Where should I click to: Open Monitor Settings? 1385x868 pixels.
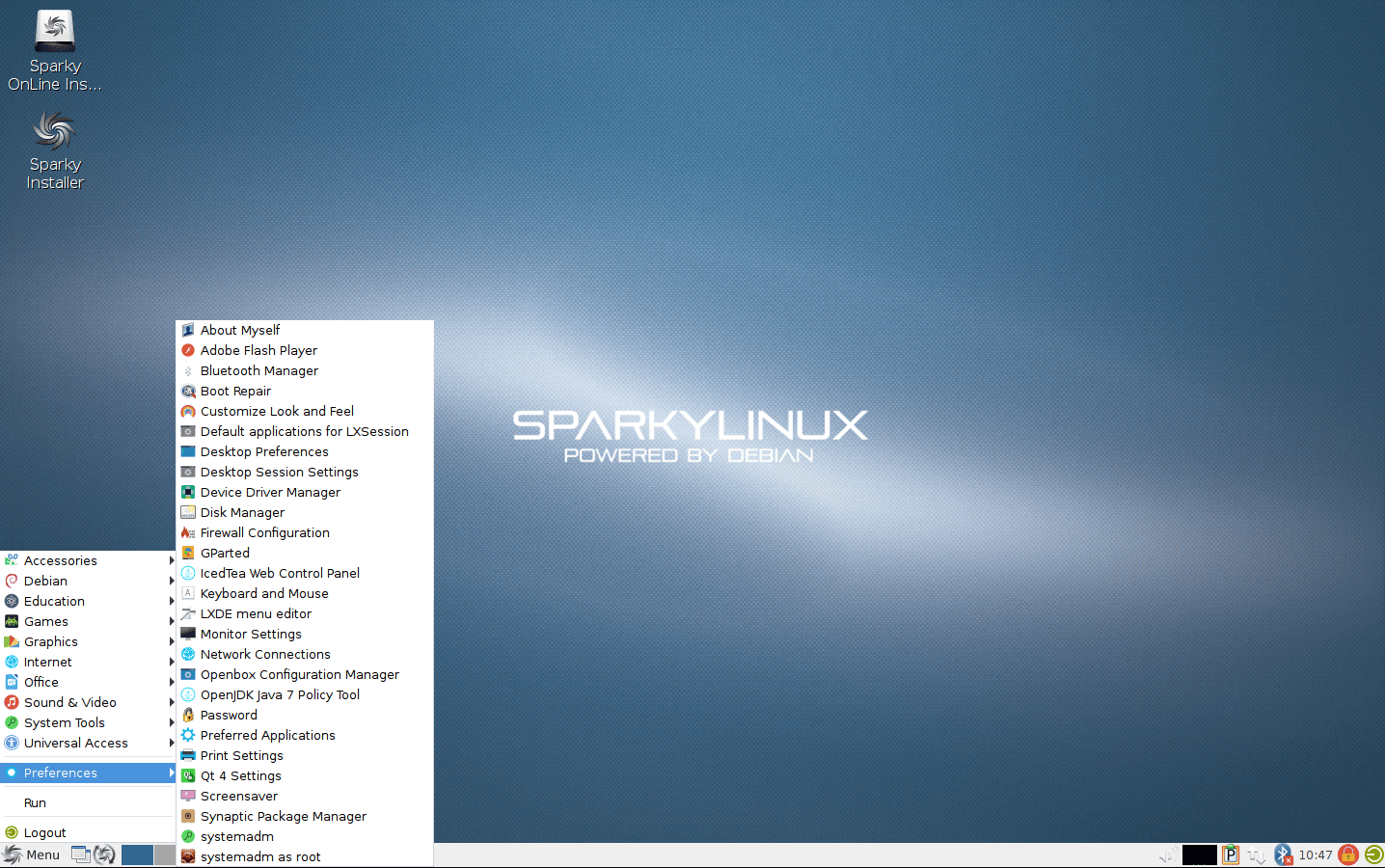point(305,634)
